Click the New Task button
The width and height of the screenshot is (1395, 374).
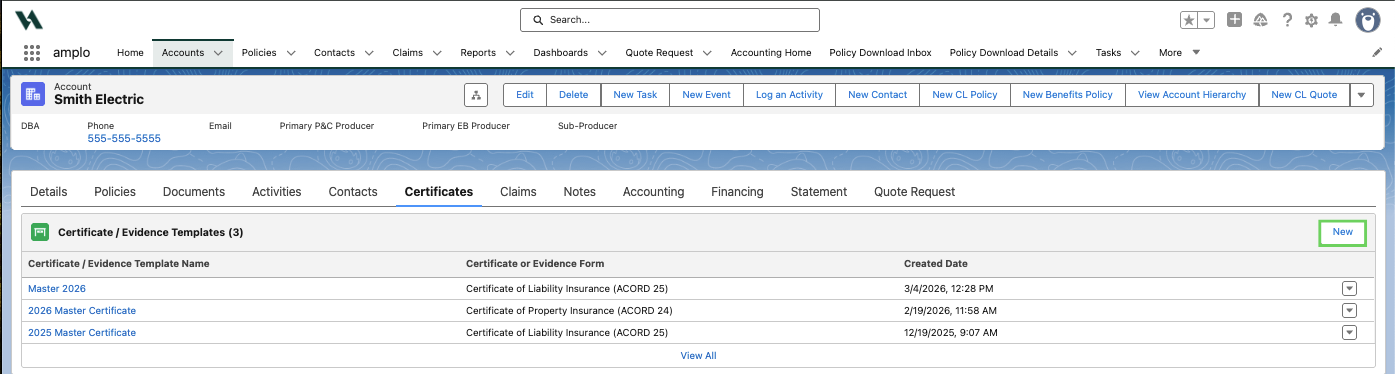(x=635, y=95)
